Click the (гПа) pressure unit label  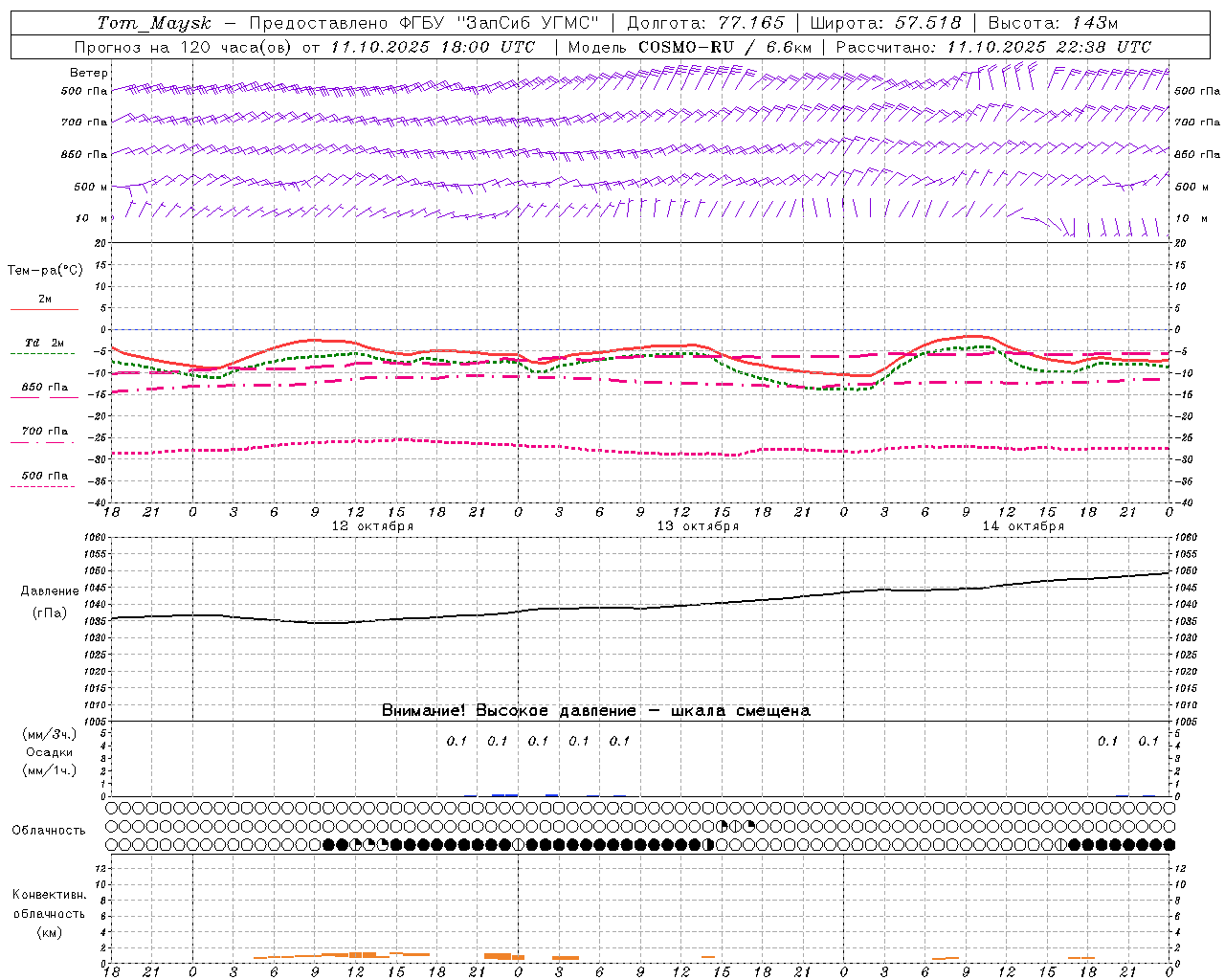(x=50, y=612)
